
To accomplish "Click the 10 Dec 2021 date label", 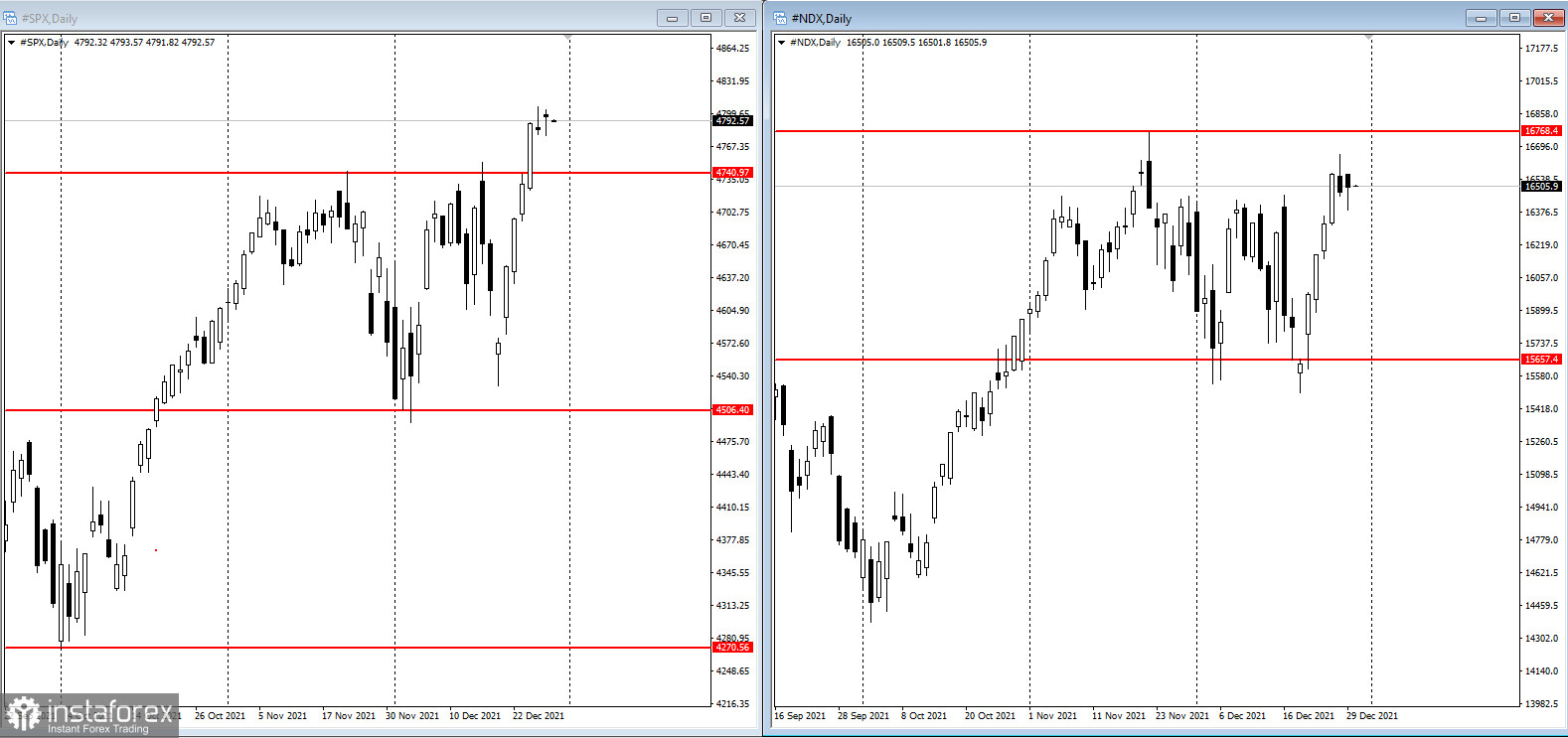I will pos(475,716).
